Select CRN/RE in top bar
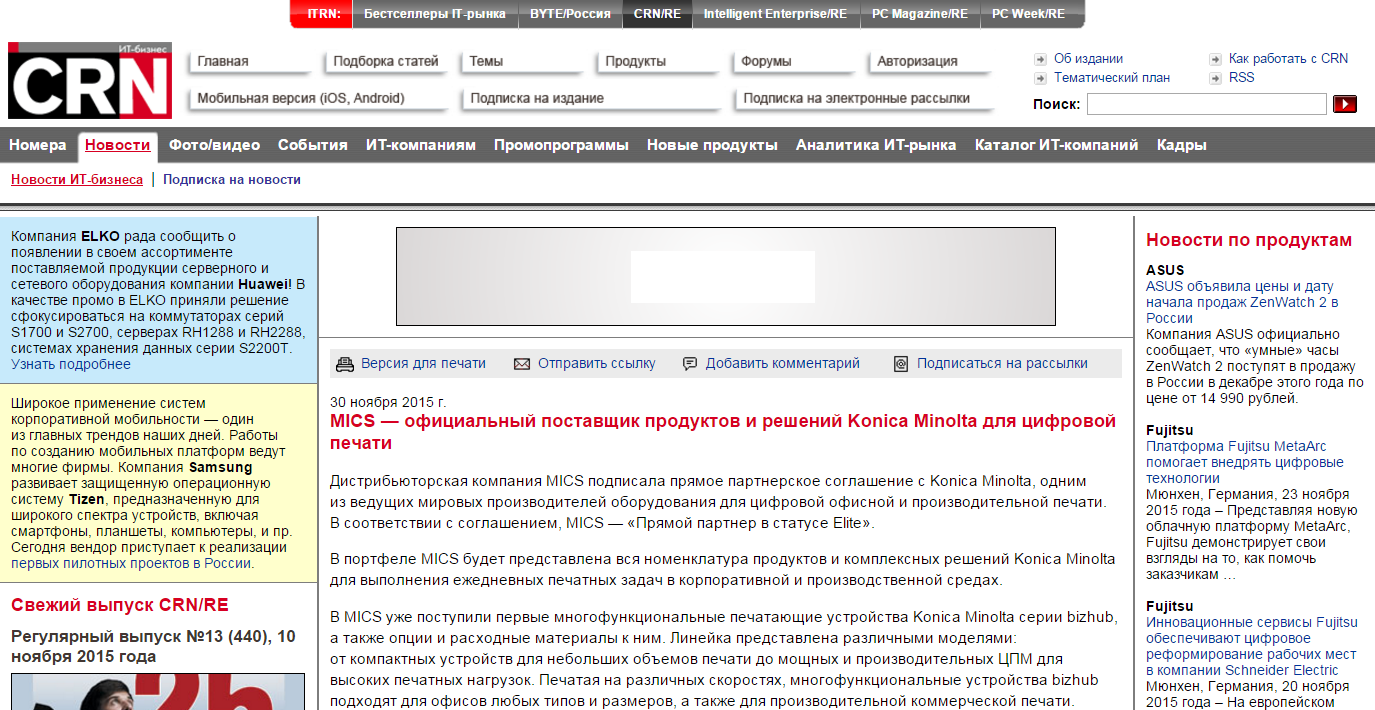This screenshot has width=1375, height=710. (657, 14)
